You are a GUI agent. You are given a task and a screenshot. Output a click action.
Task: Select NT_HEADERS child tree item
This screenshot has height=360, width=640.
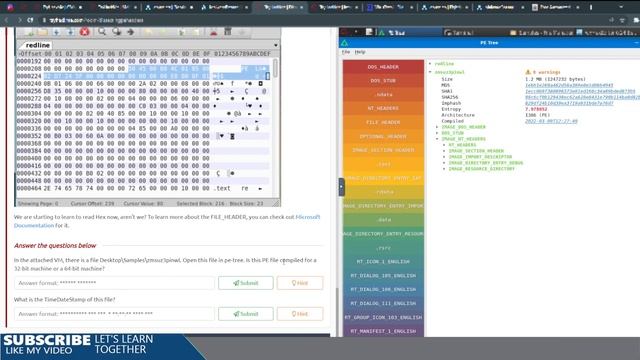tap(462, 145)
